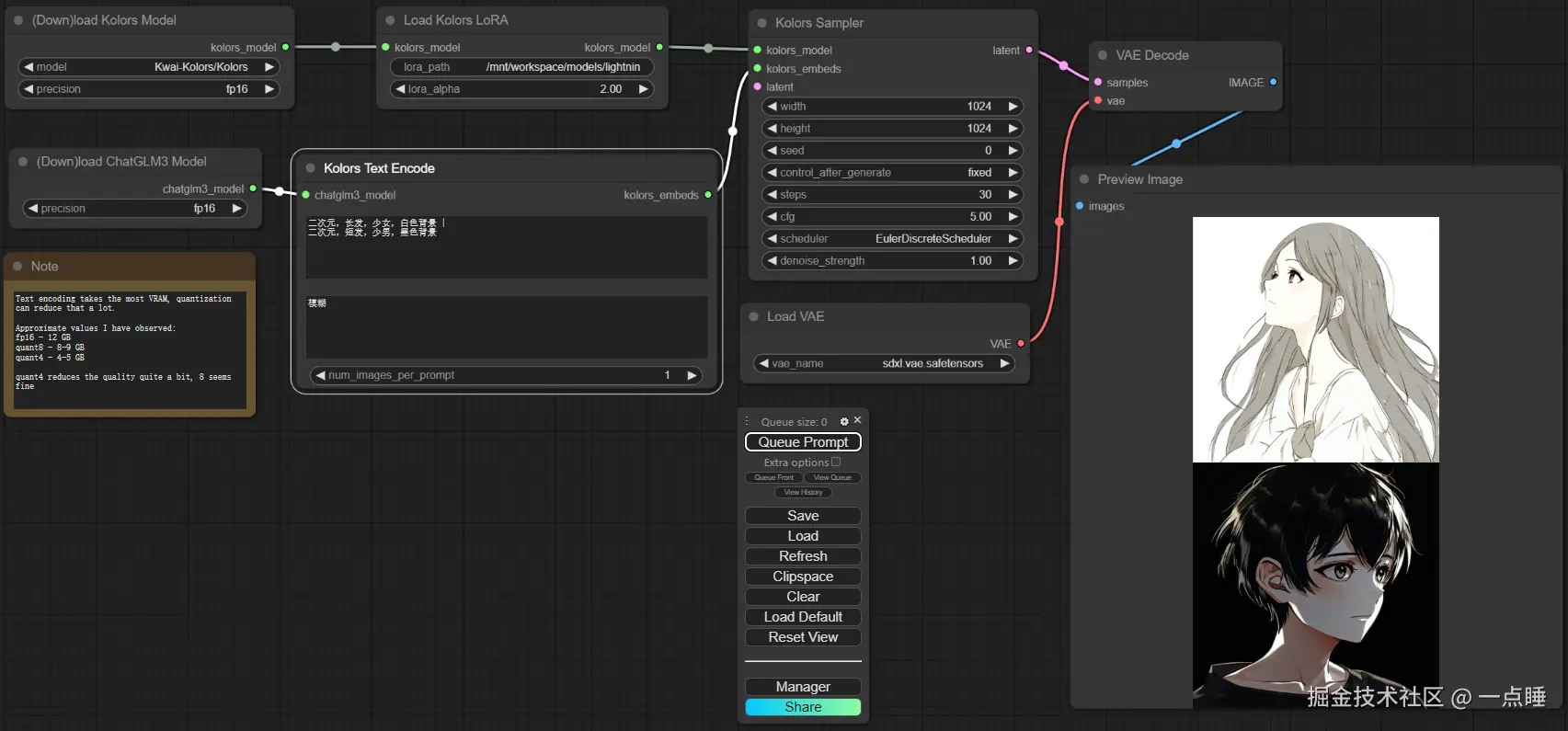
Task: Click the VAE Decode samples input connector
Action: (x=1098, y=82)
